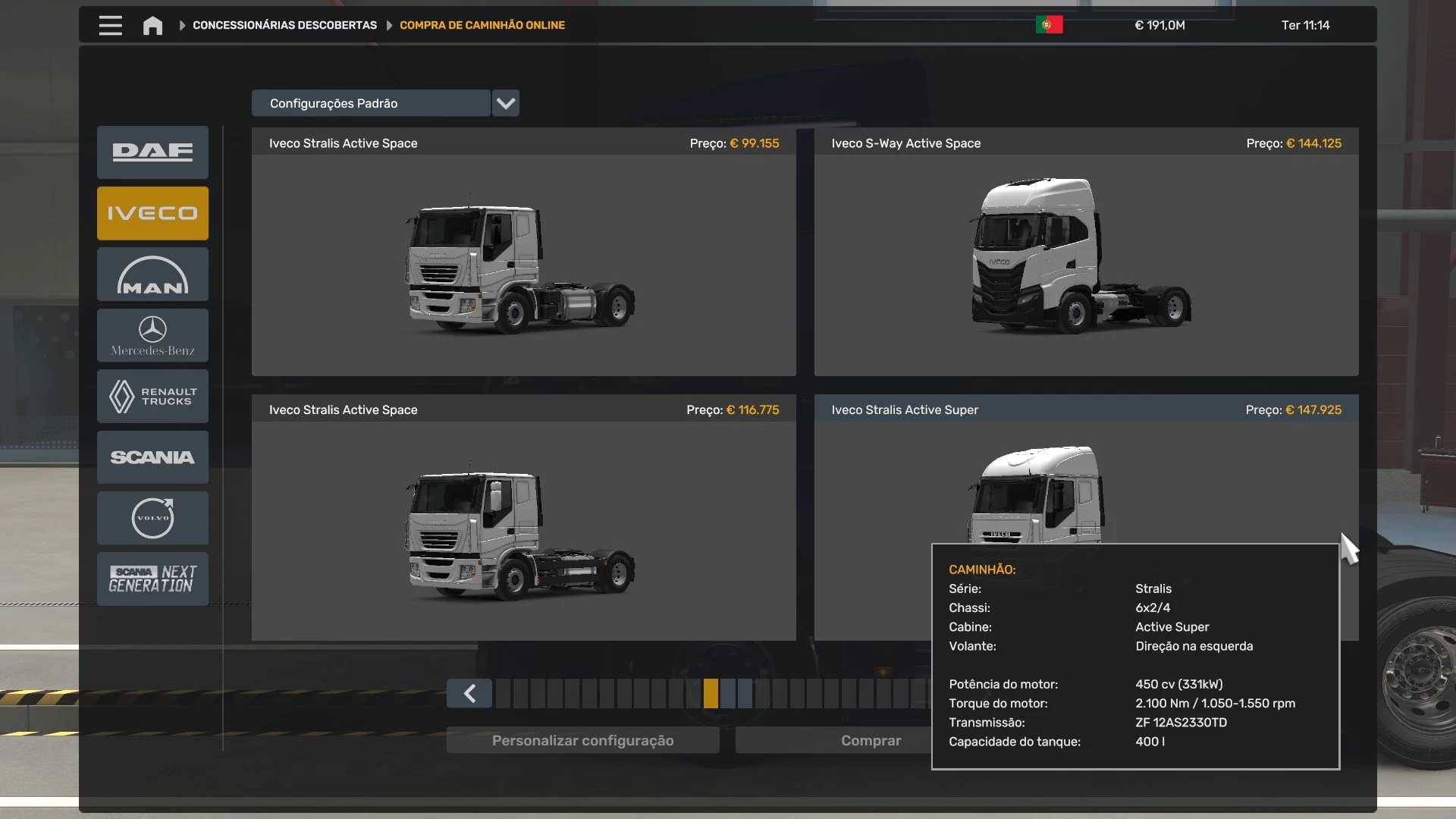Expand the Configurações Padrão dropdown arrow
Viewport: 1456px width, 819px height.
pos(505,103)
